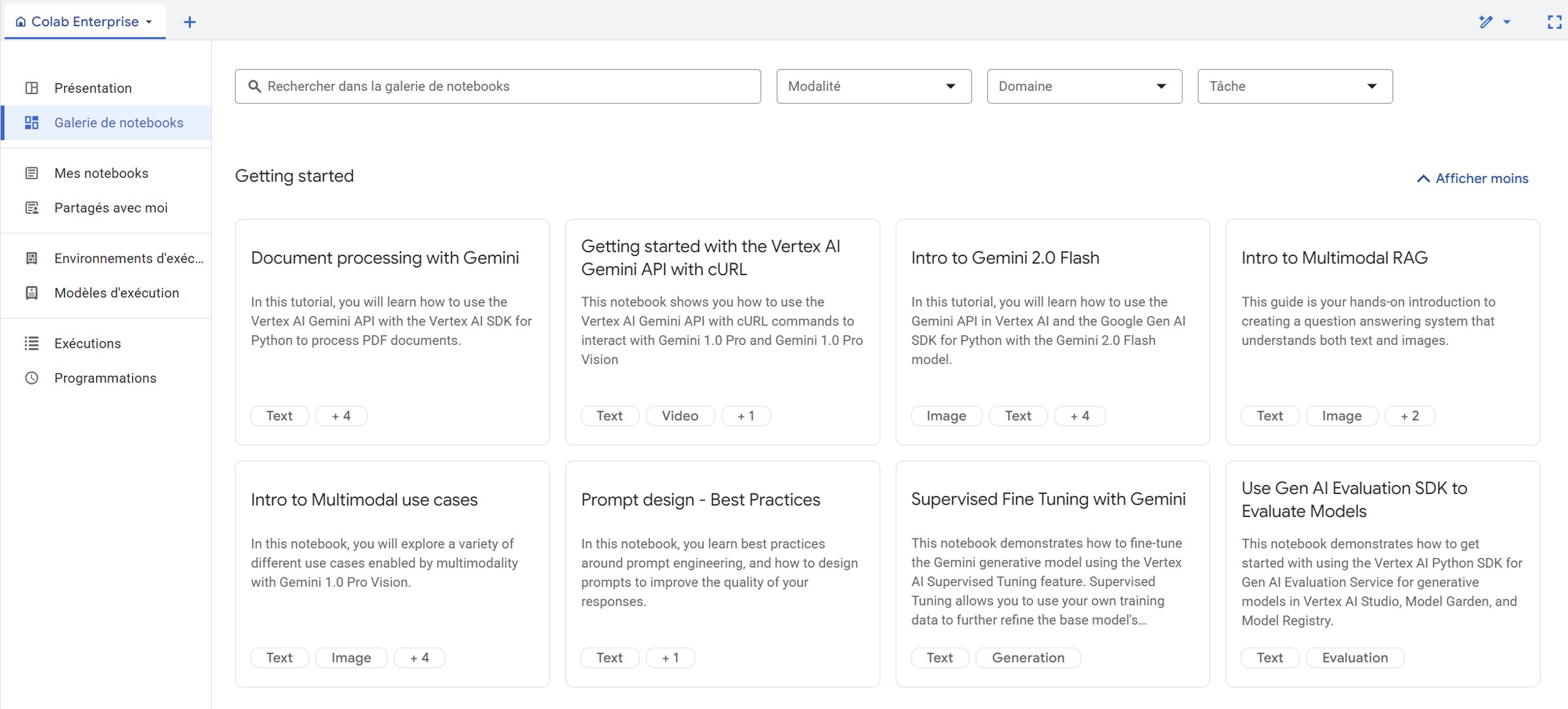Click +2 tag on Multimodal RAG card
The height and width of the screenshot is (709, 1568).
click(1410, 416)
